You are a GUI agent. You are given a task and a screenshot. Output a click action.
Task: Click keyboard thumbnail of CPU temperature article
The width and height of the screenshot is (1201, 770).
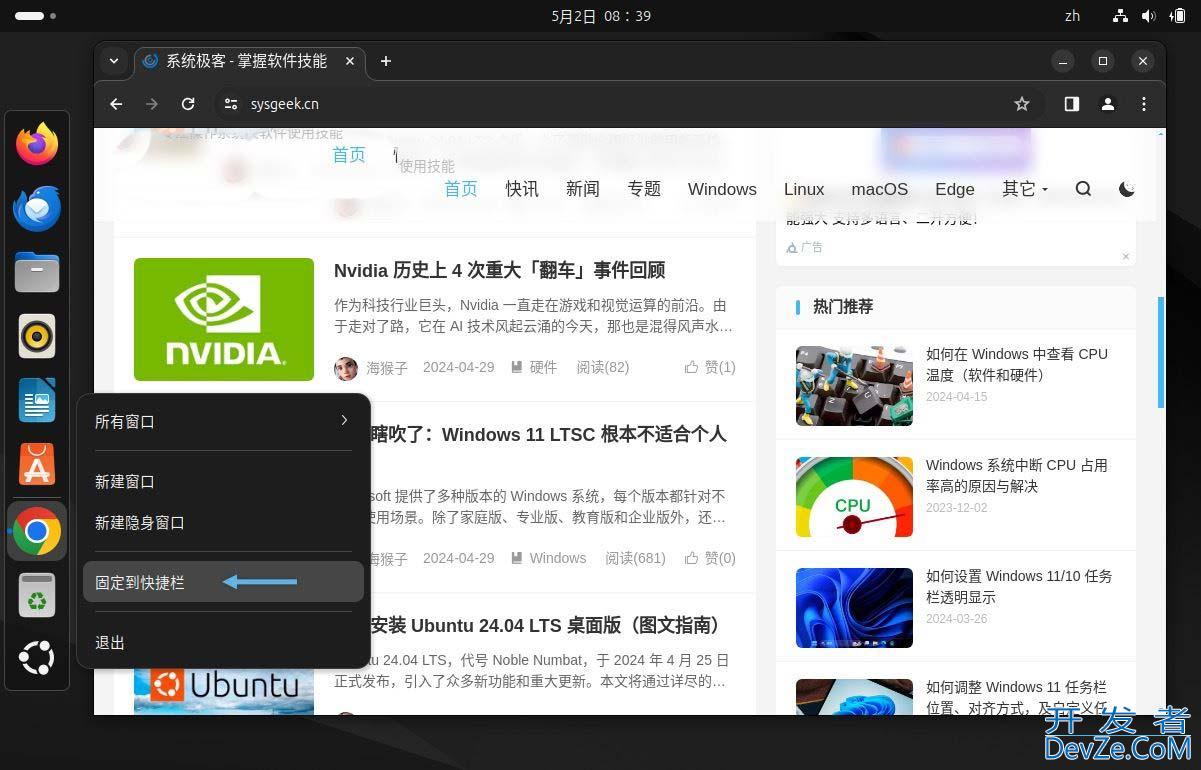(854, 386)
